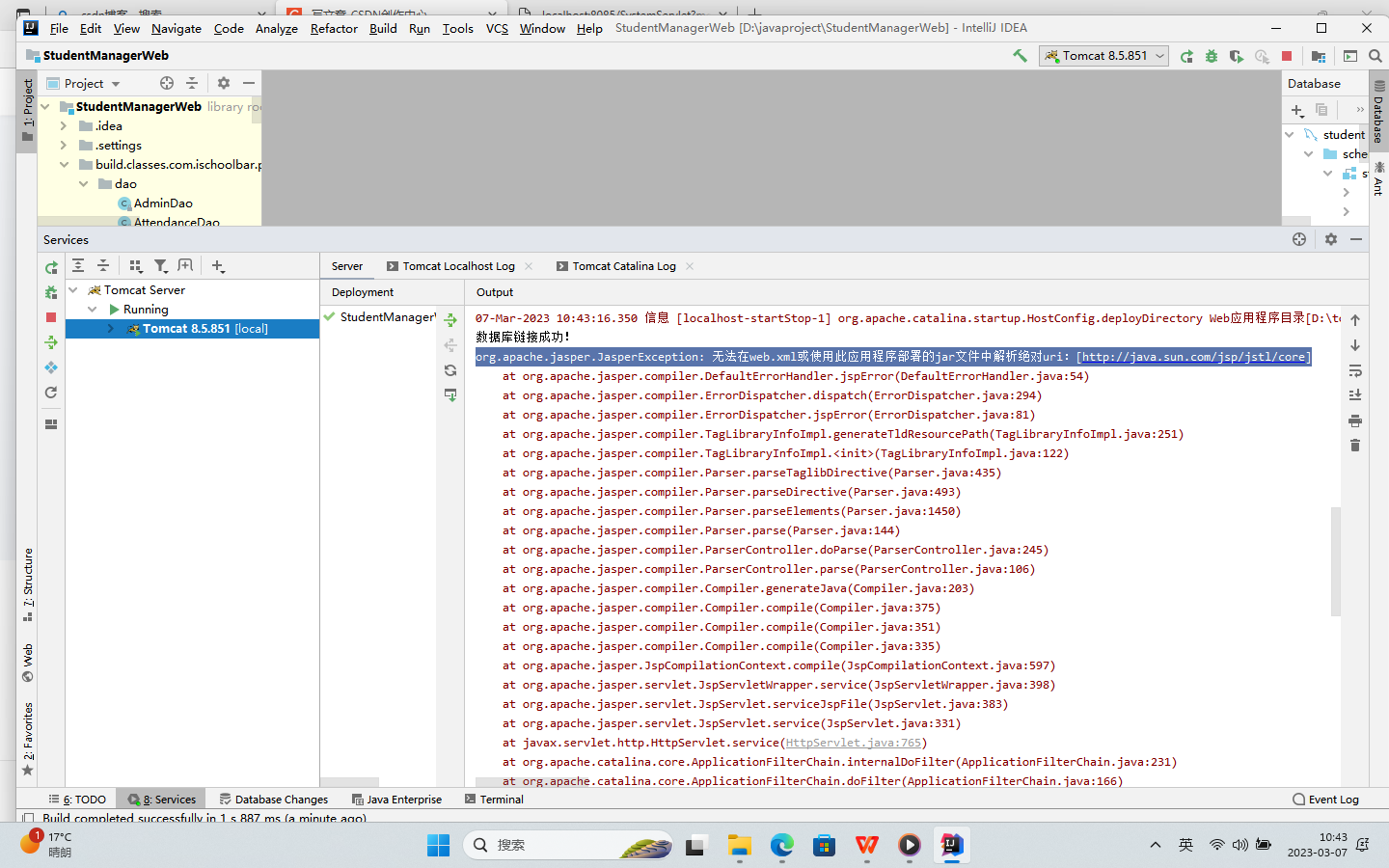Image resolution: width=1389 pixels, height=868 pixels.
Task: Expand all services tree nodes
Action: point(78,266)
